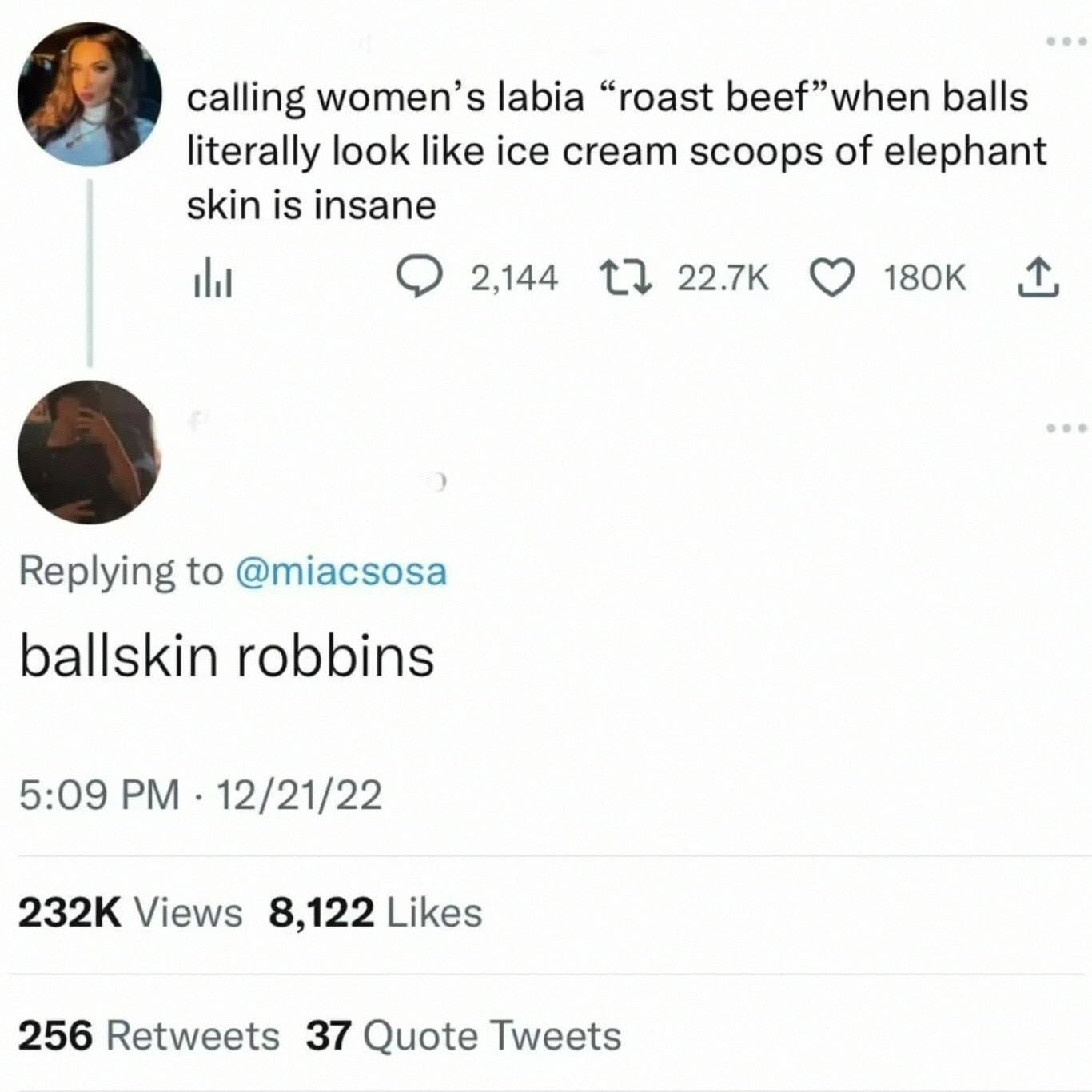1092x1092 pixels.
Task: Tap the share upload icon
Action: click(1040, 279)
